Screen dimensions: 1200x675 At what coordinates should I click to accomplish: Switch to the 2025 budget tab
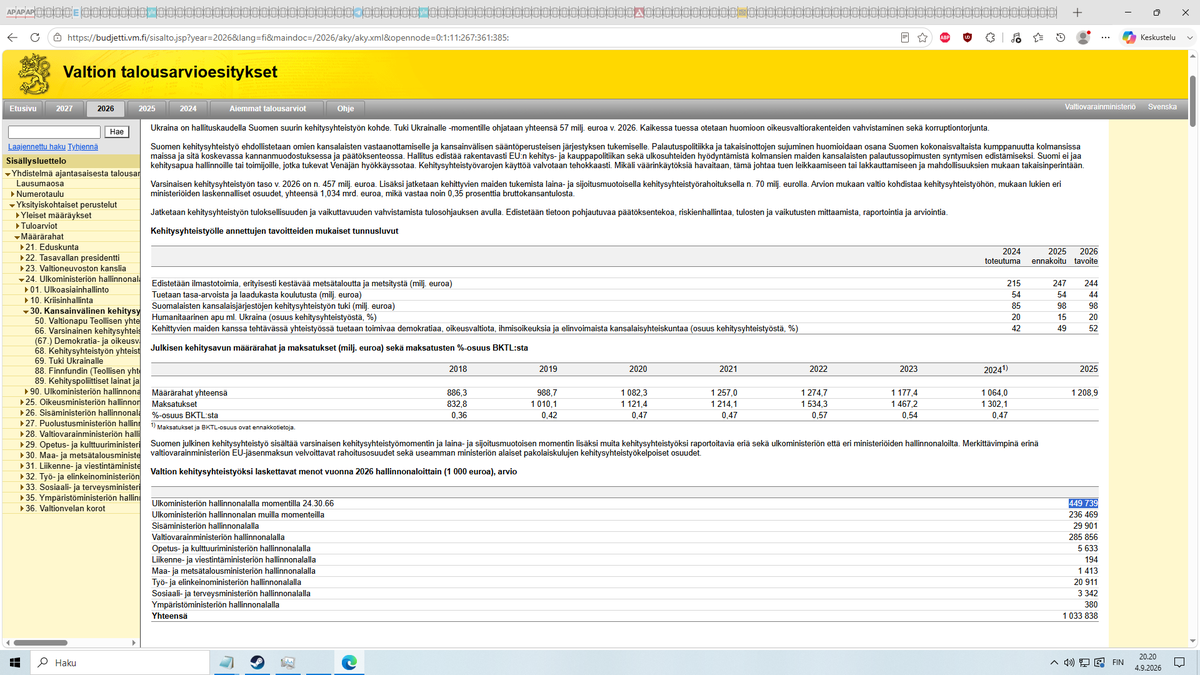click(146, 108)
